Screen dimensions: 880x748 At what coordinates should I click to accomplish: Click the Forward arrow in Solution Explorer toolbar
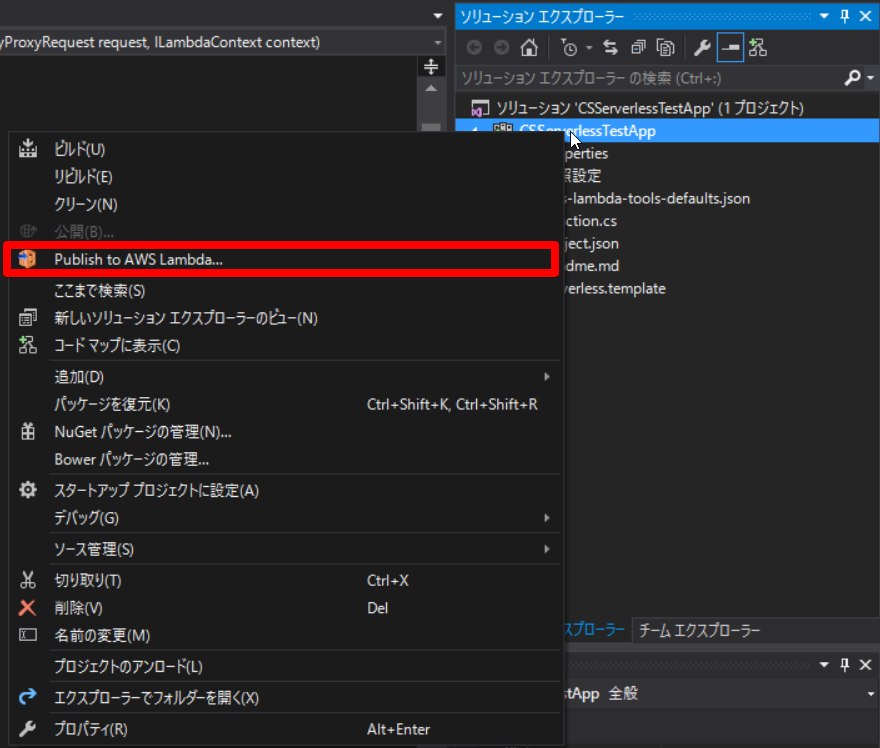coord(501,48)
